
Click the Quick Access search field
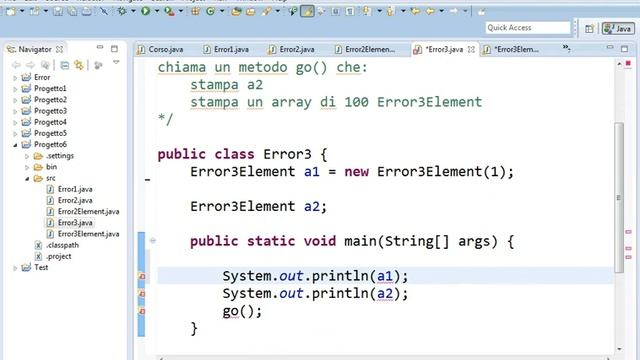tap(528, 28)
